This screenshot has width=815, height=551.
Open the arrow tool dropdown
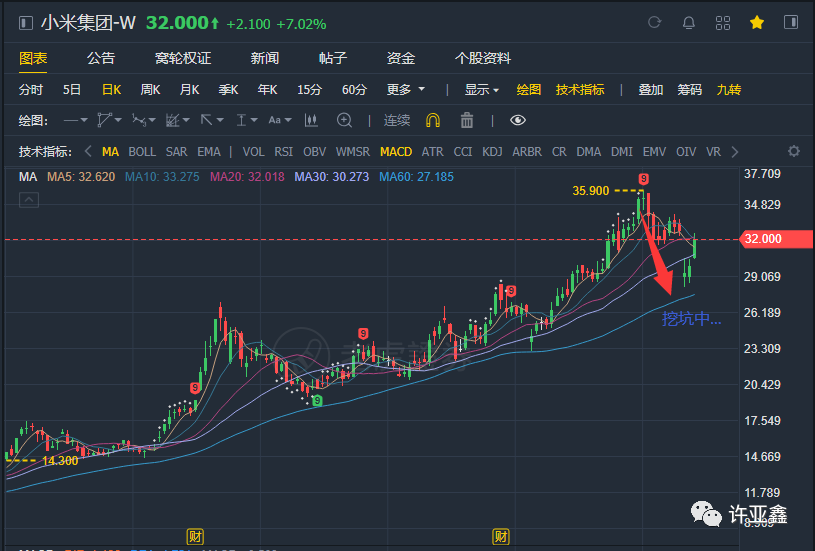tap(212, 121)
